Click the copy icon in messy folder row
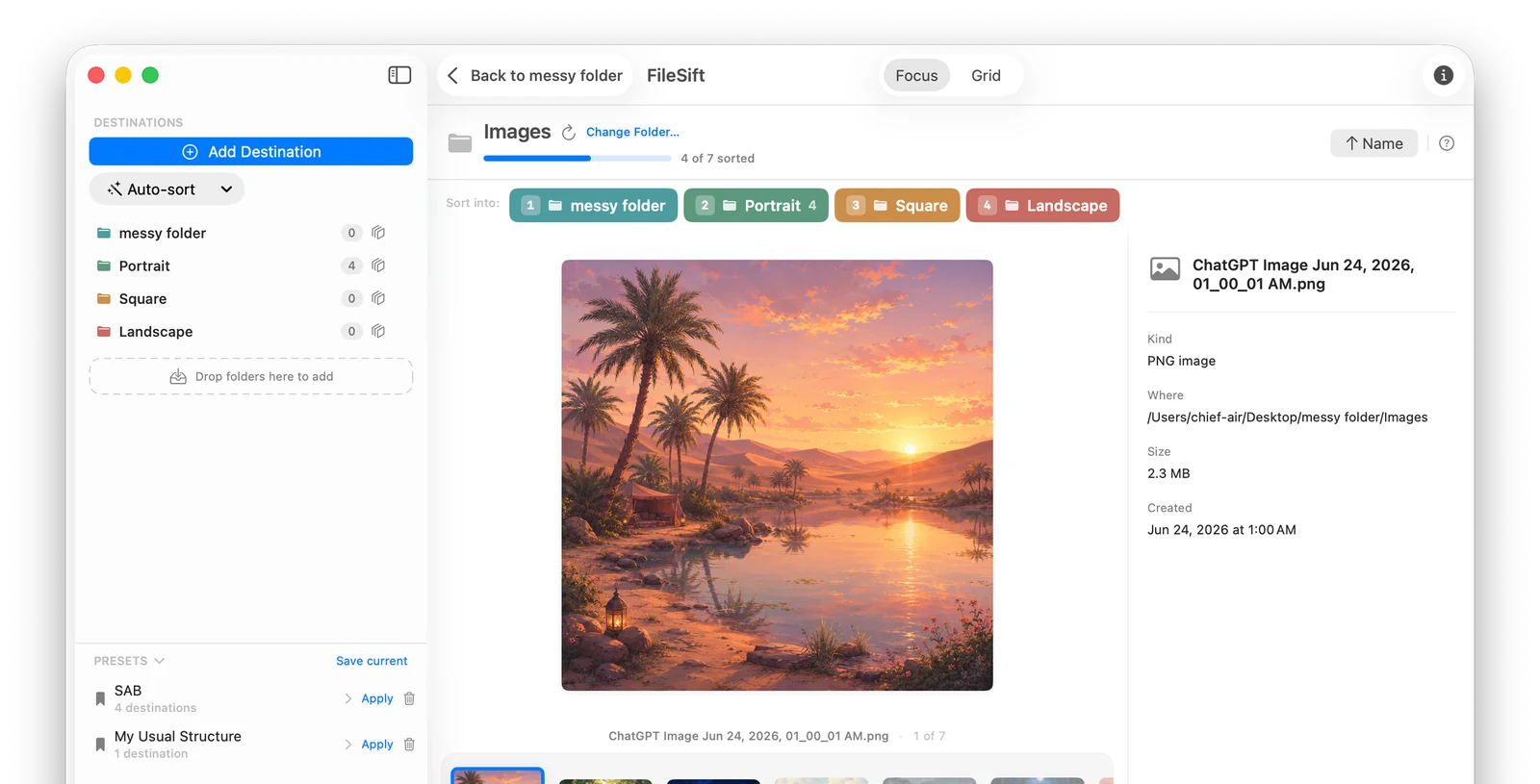 (378, 233)
